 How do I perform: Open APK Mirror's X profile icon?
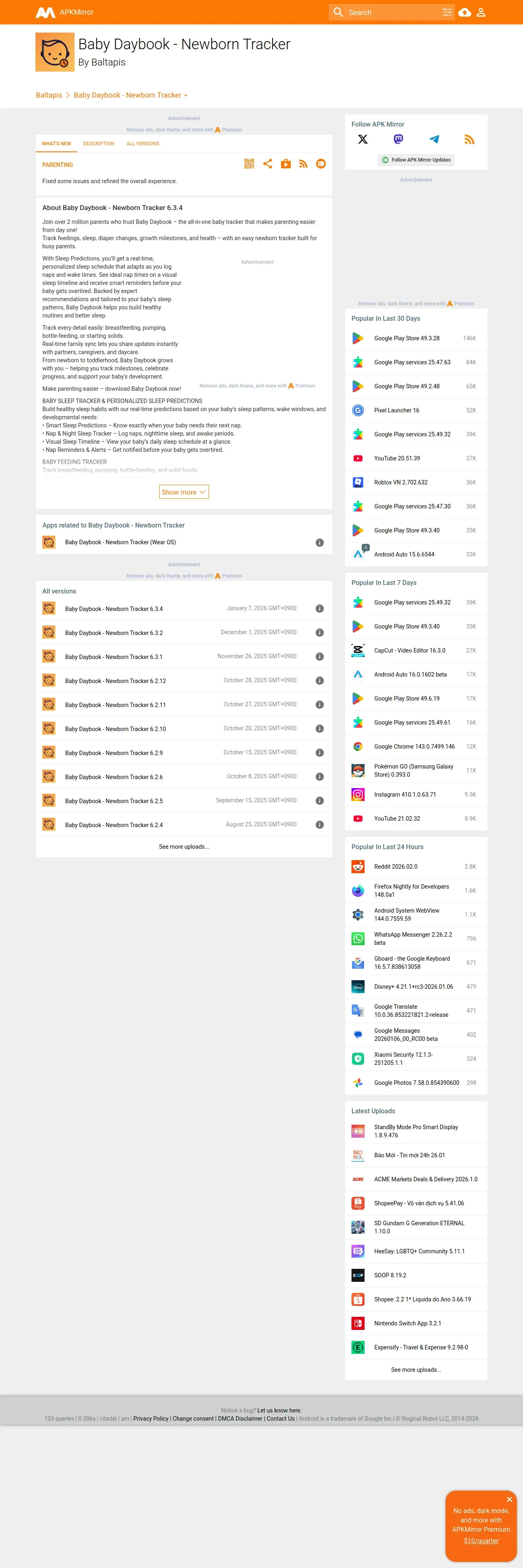(363, 139)
